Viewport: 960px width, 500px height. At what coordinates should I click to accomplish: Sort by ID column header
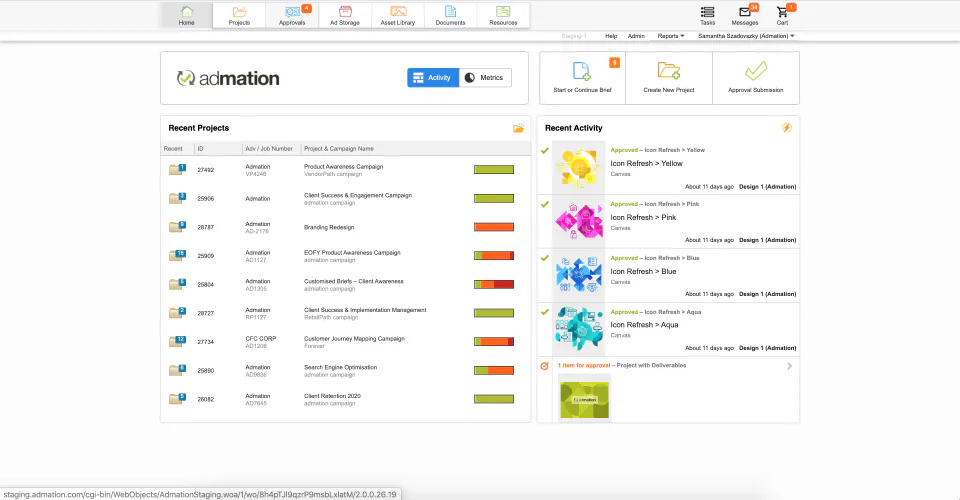[200, 149]
